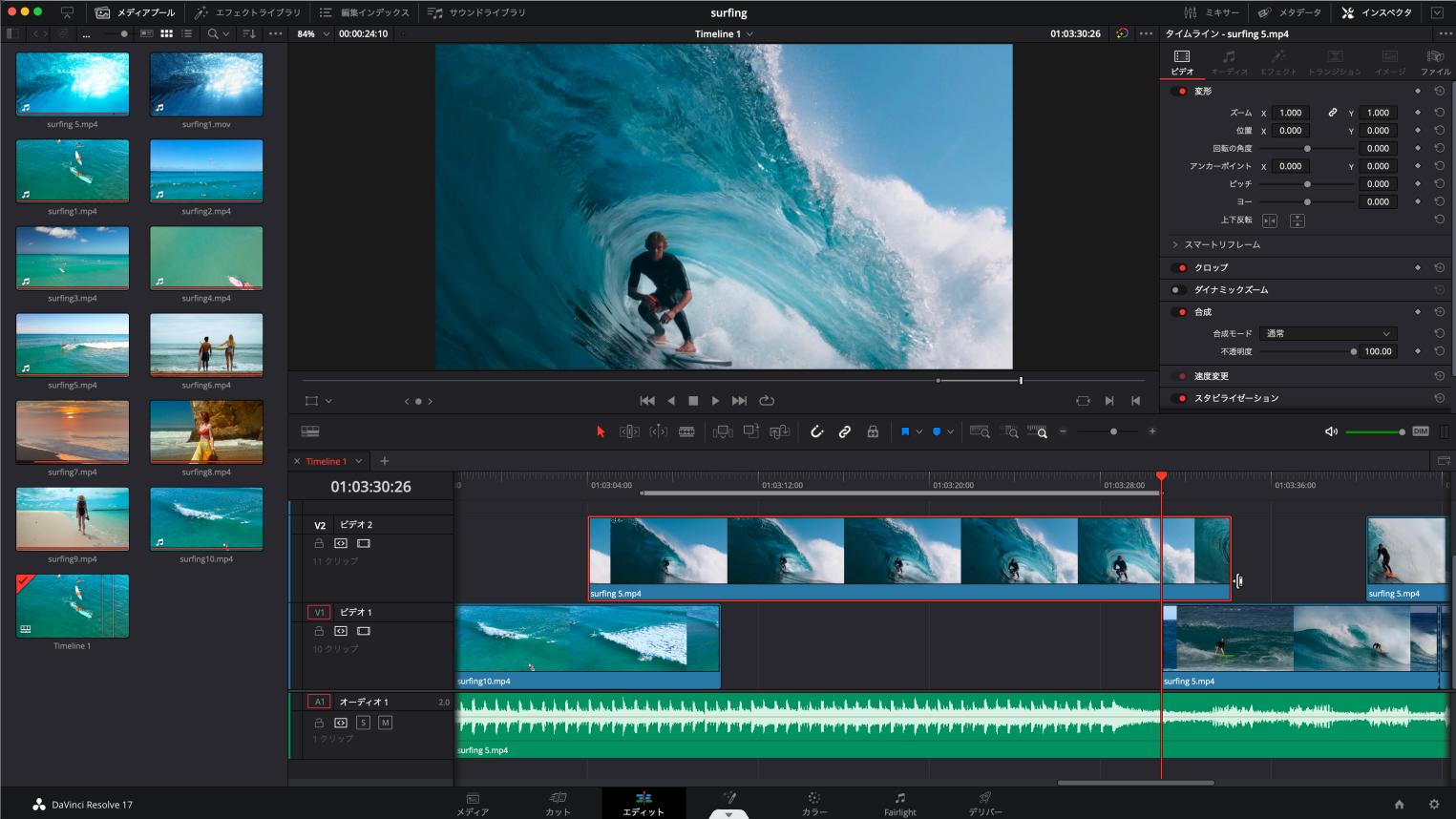This screenshot has height=819, width=1456.
Task: Mute the オーディオ 1 track
Action: (x=386, y=723)
